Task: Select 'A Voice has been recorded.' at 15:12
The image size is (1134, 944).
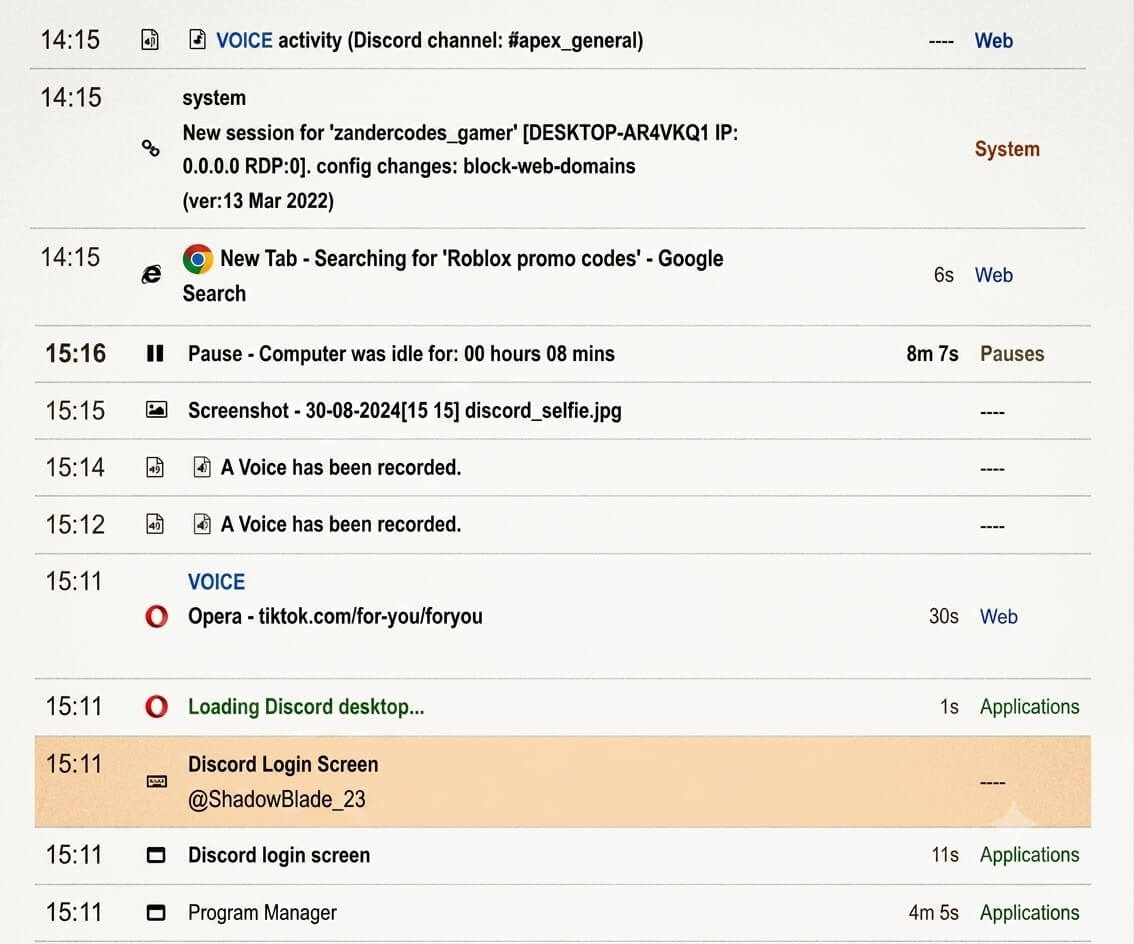Action: (341, 524)
